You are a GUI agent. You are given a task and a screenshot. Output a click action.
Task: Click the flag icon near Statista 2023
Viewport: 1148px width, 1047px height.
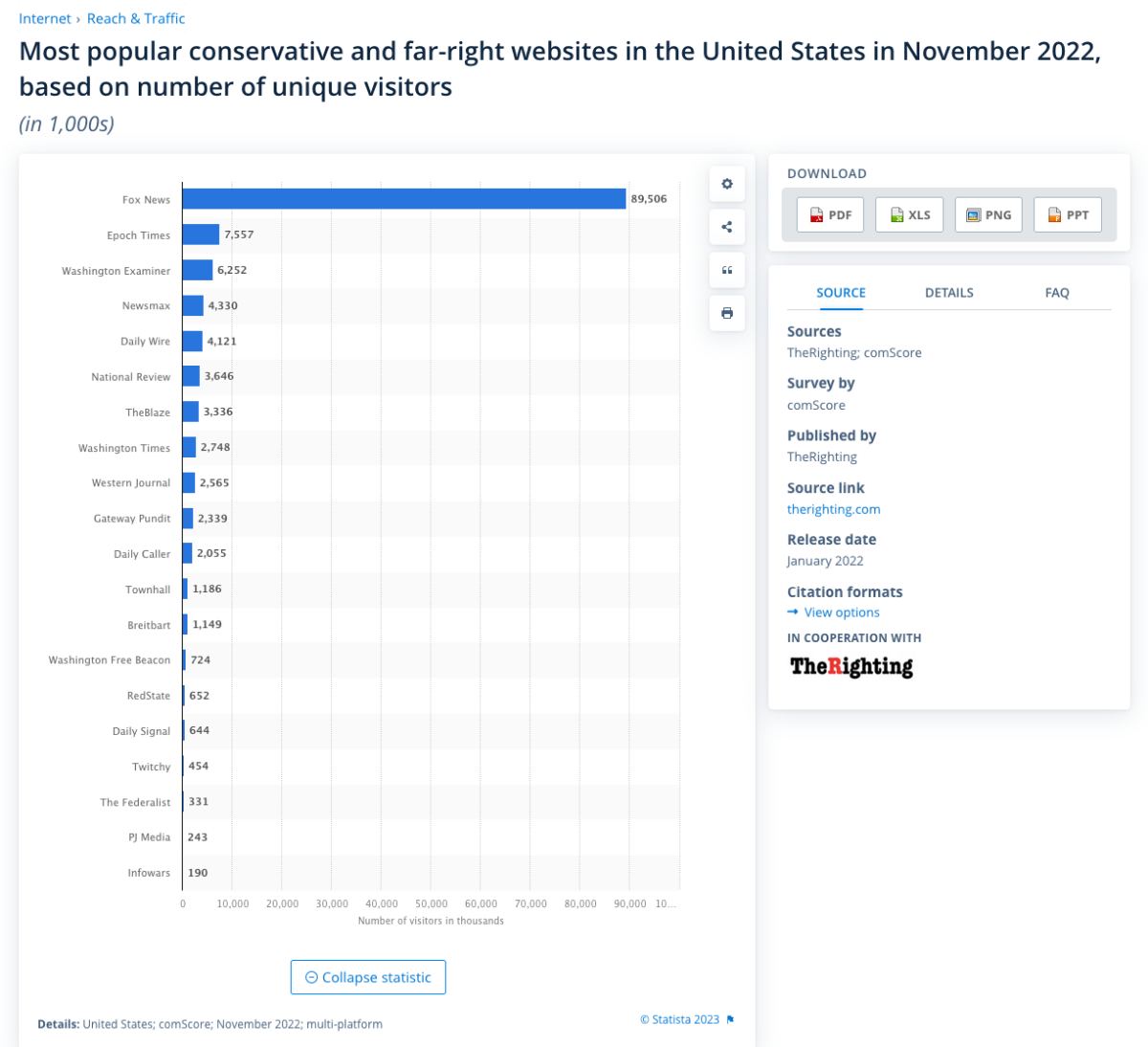point(731,1020)
